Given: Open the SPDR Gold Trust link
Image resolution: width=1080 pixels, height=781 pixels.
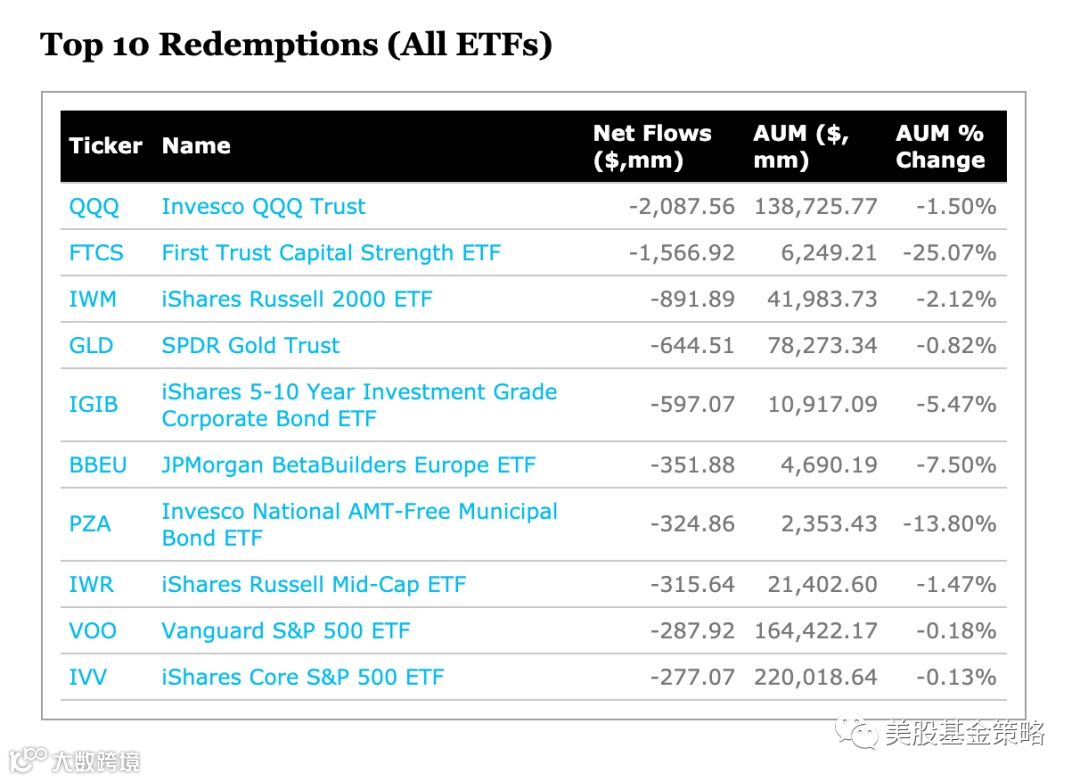Looking at the screenshot, I should (x=250, y=346).
